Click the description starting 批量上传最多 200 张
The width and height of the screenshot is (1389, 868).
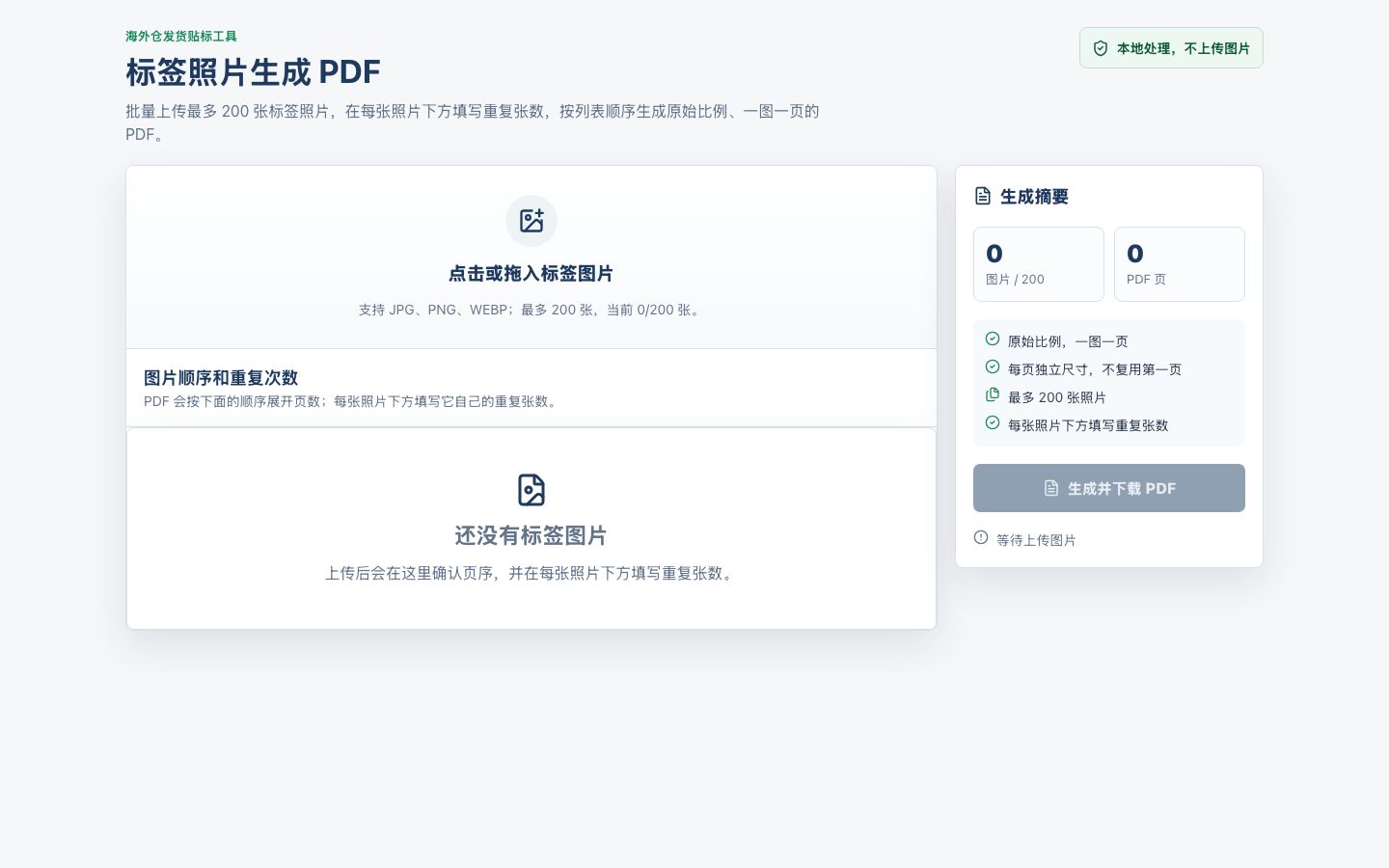point(473,122)
